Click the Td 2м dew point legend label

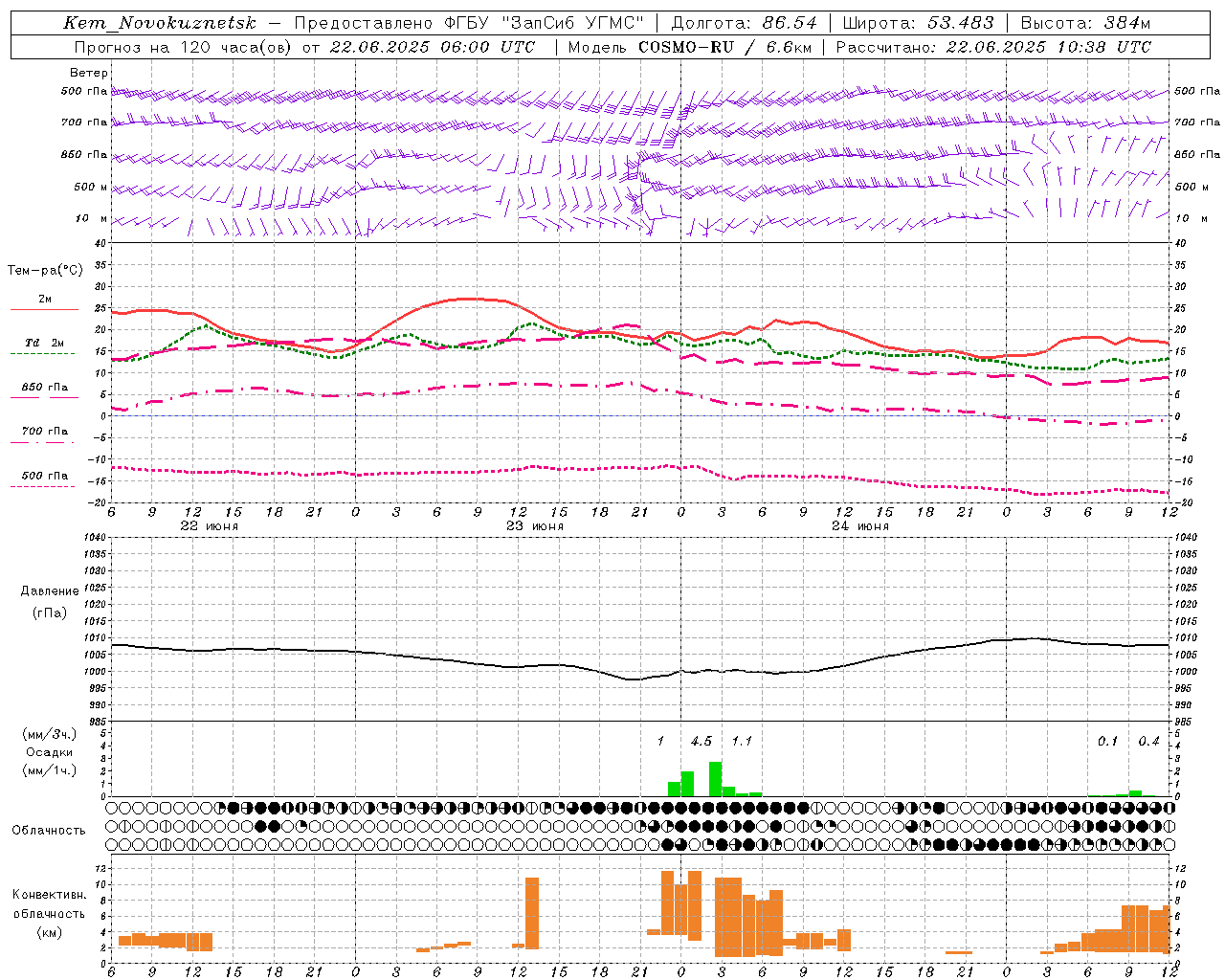click(45, 343)
